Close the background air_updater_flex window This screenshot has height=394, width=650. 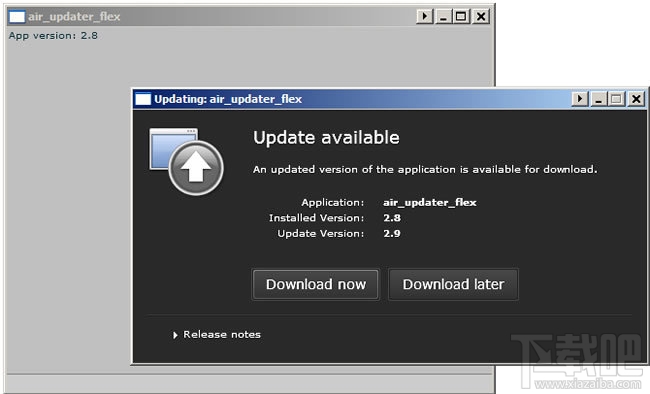[481, 17]
